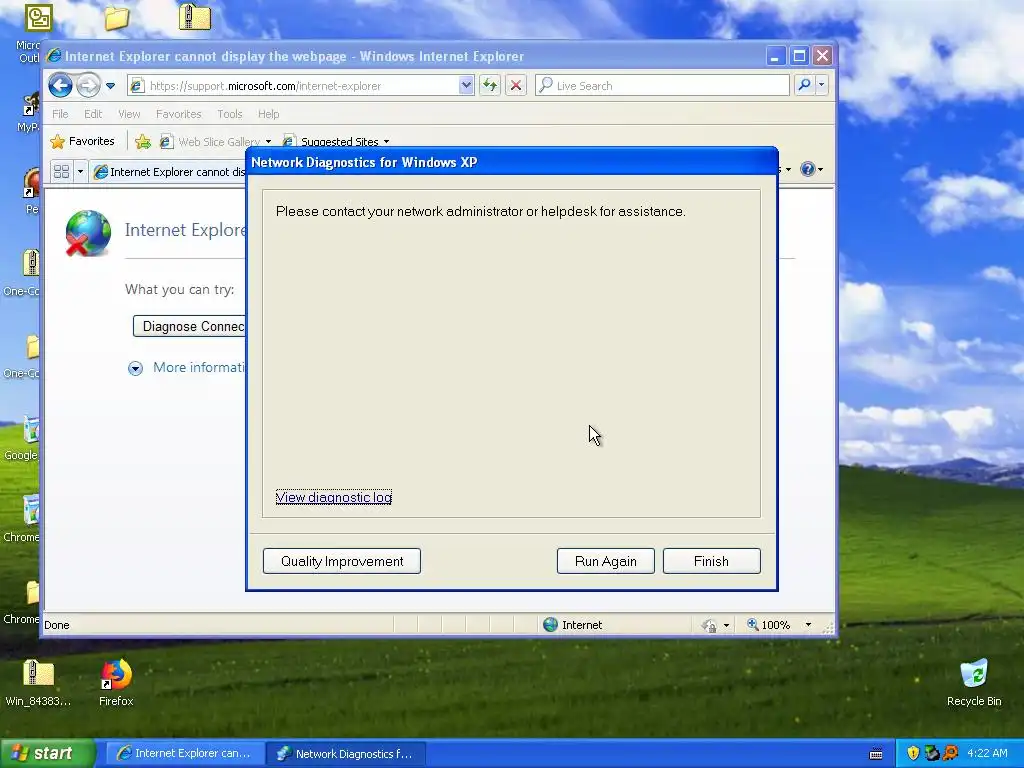Click the Favorites star button
The image size is (1024, 768).
pos(82,141)
